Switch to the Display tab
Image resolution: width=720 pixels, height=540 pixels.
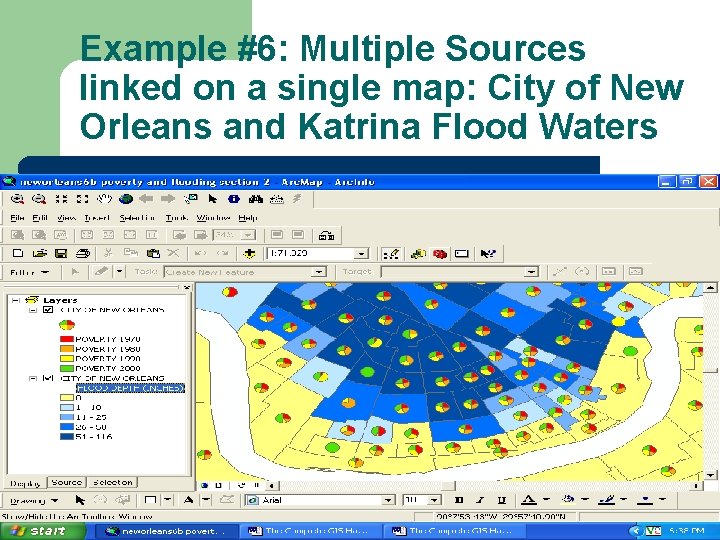[x=25, y=483]
